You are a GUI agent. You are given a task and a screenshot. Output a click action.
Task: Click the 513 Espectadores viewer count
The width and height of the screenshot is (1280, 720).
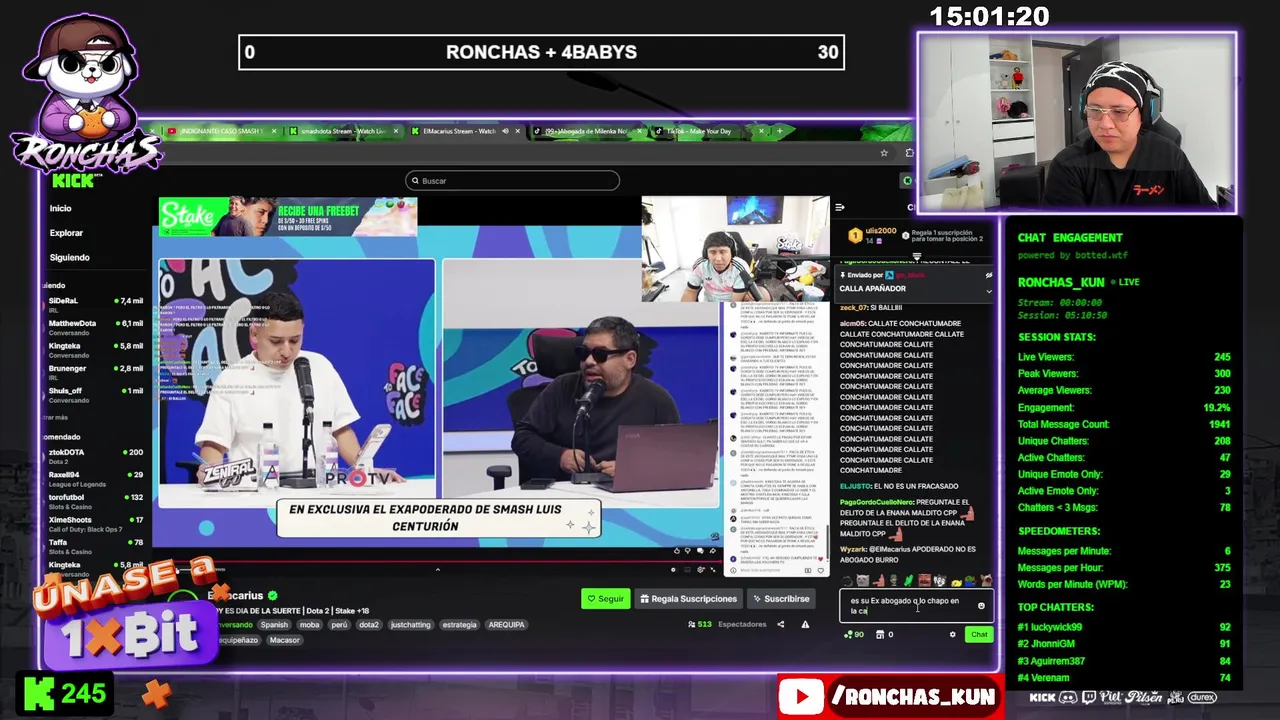pyautogui.click(x=727, y=624)
